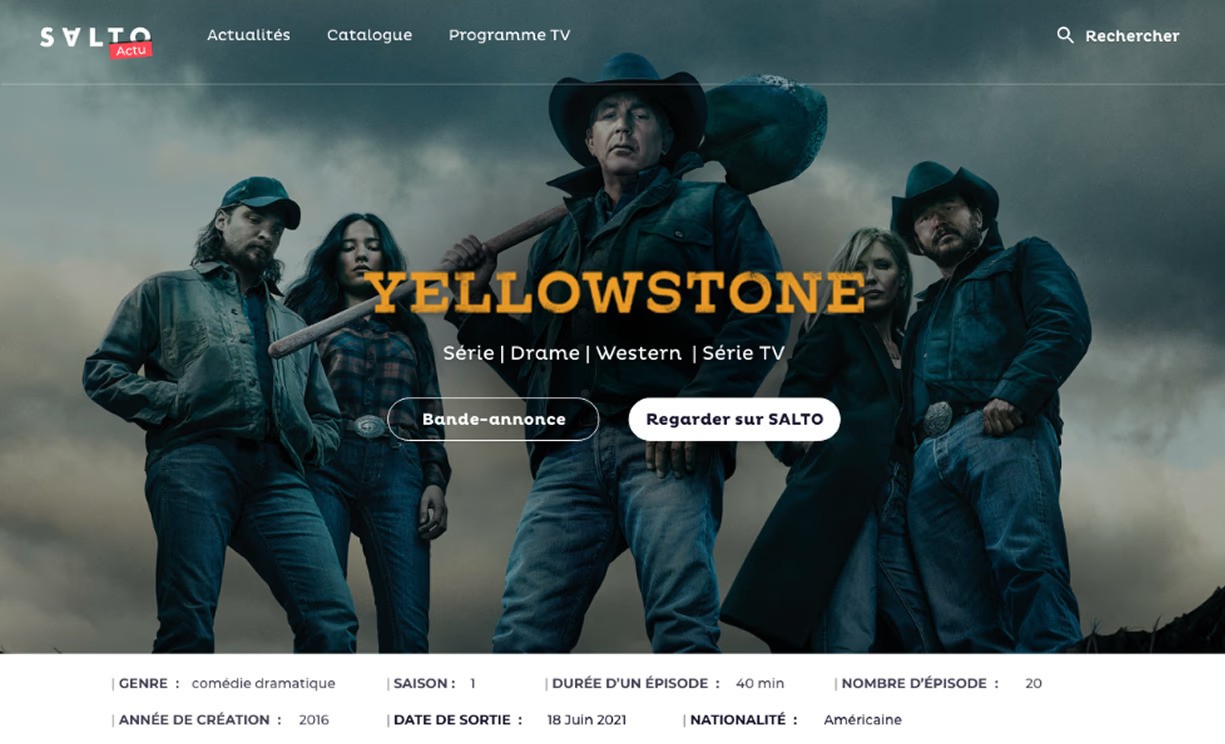The height and width of the screenshot is (744, 1225).
Task: Click the comédie dramatique genre value
Action: pos(263,684)
